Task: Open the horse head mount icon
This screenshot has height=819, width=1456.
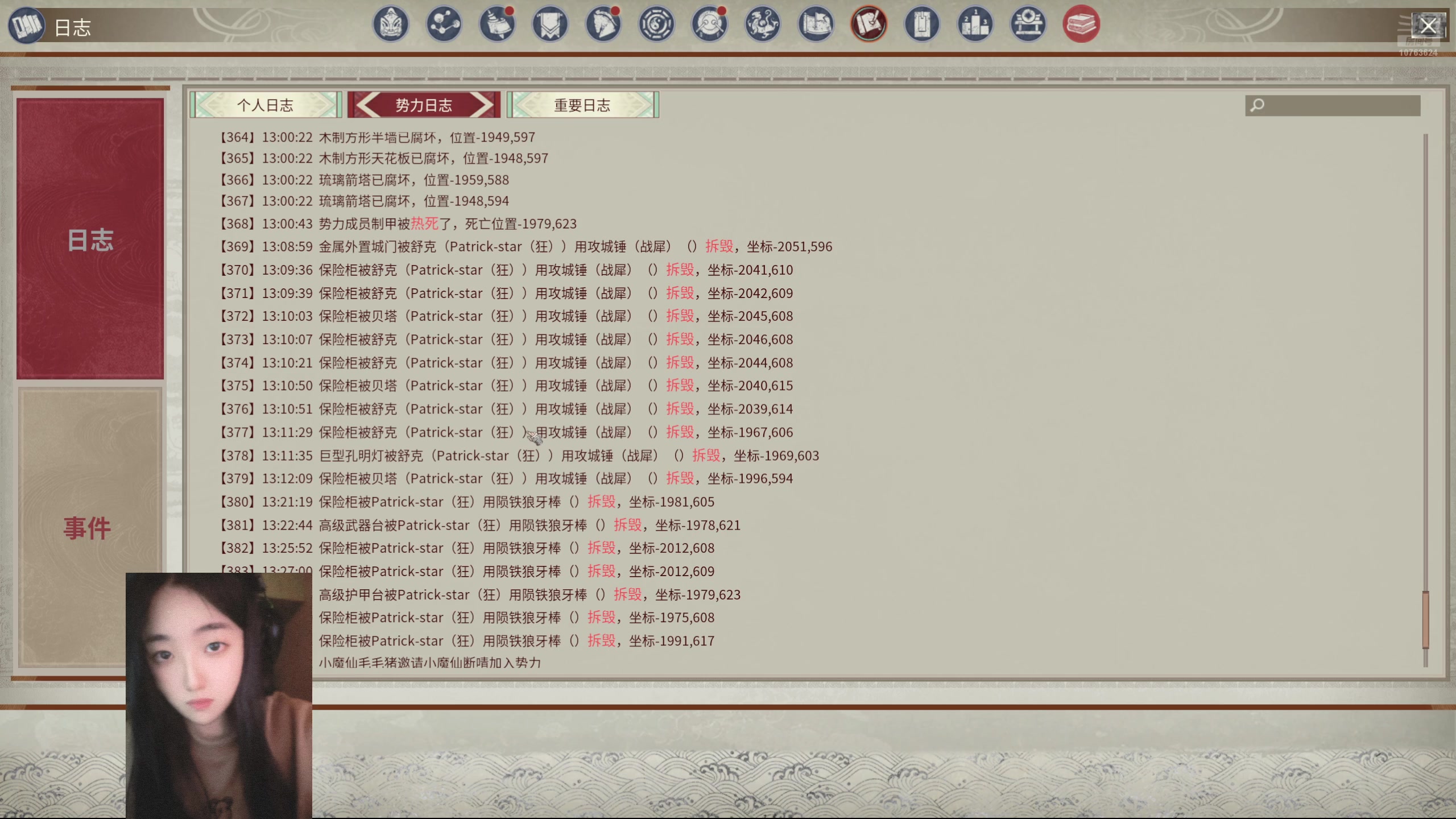Action: [603, 24]
